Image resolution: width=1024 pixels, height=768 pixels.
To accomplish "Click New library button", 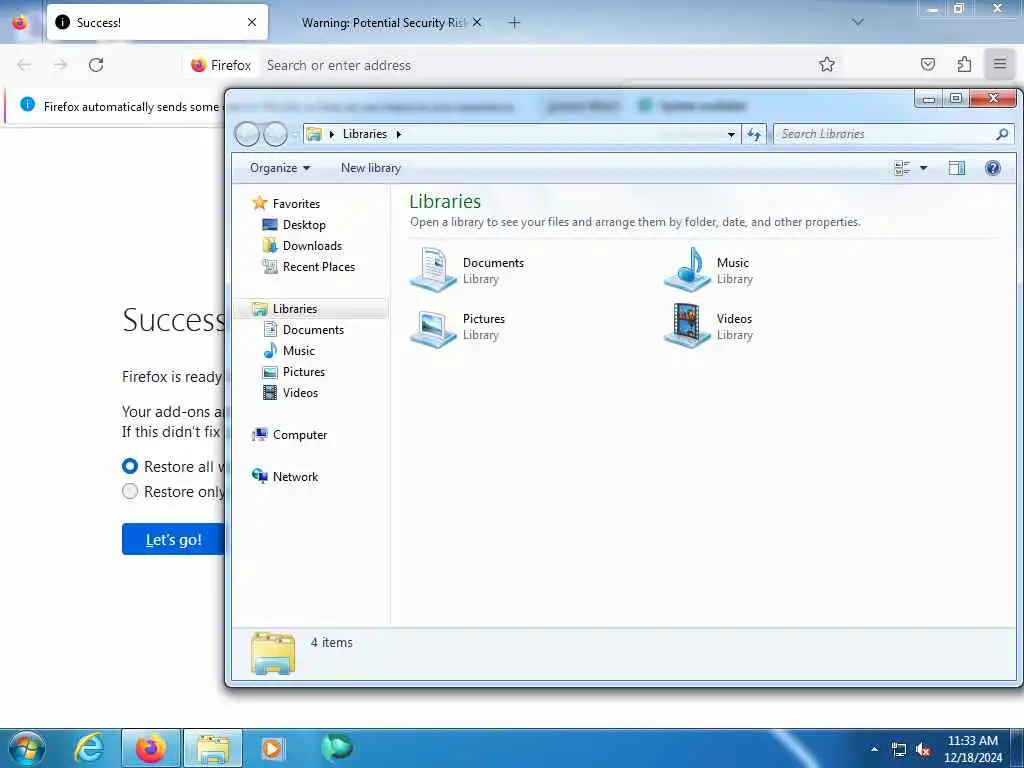I will point(371,168).
